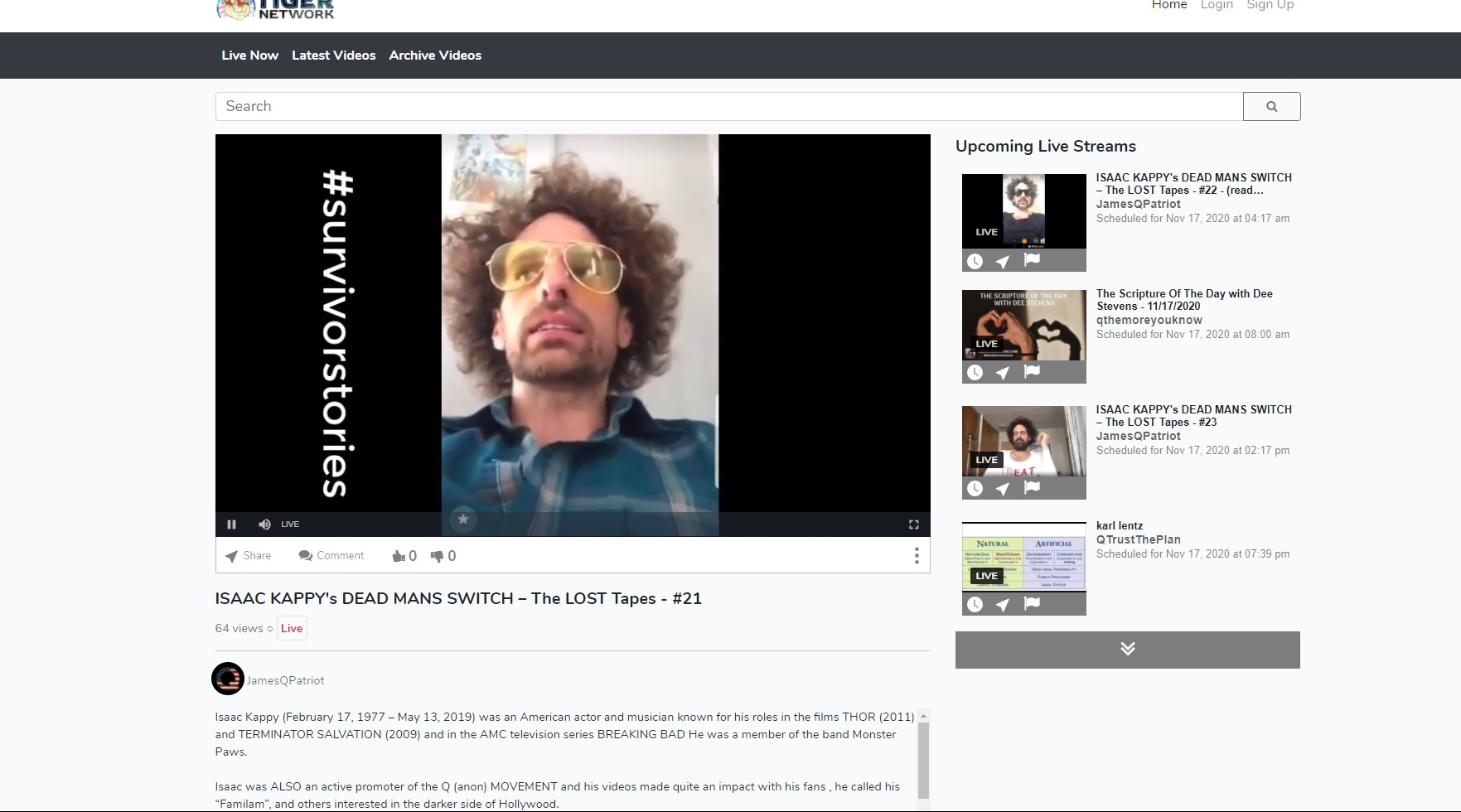Image resolution: width=1461 pixels, height=812 pixels.
Task: Share the current video
Action: click(248, 556)
